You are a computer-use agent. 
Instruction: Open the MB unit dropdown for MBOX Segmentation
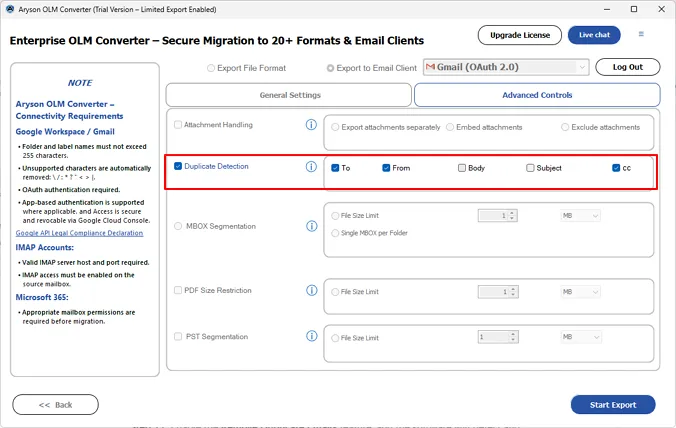(580, 215)
